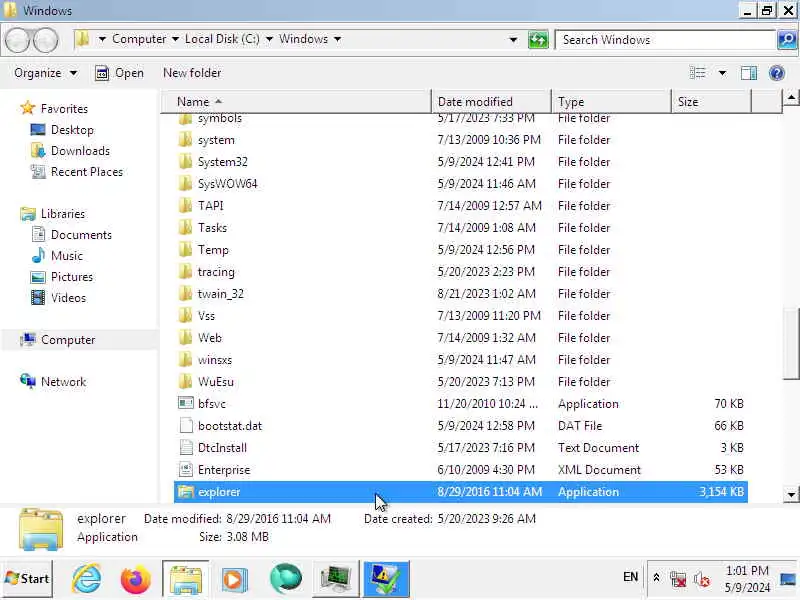Select the twain_32 folder row
Viewport: 800px width, 600px height.
click(461, 293)
